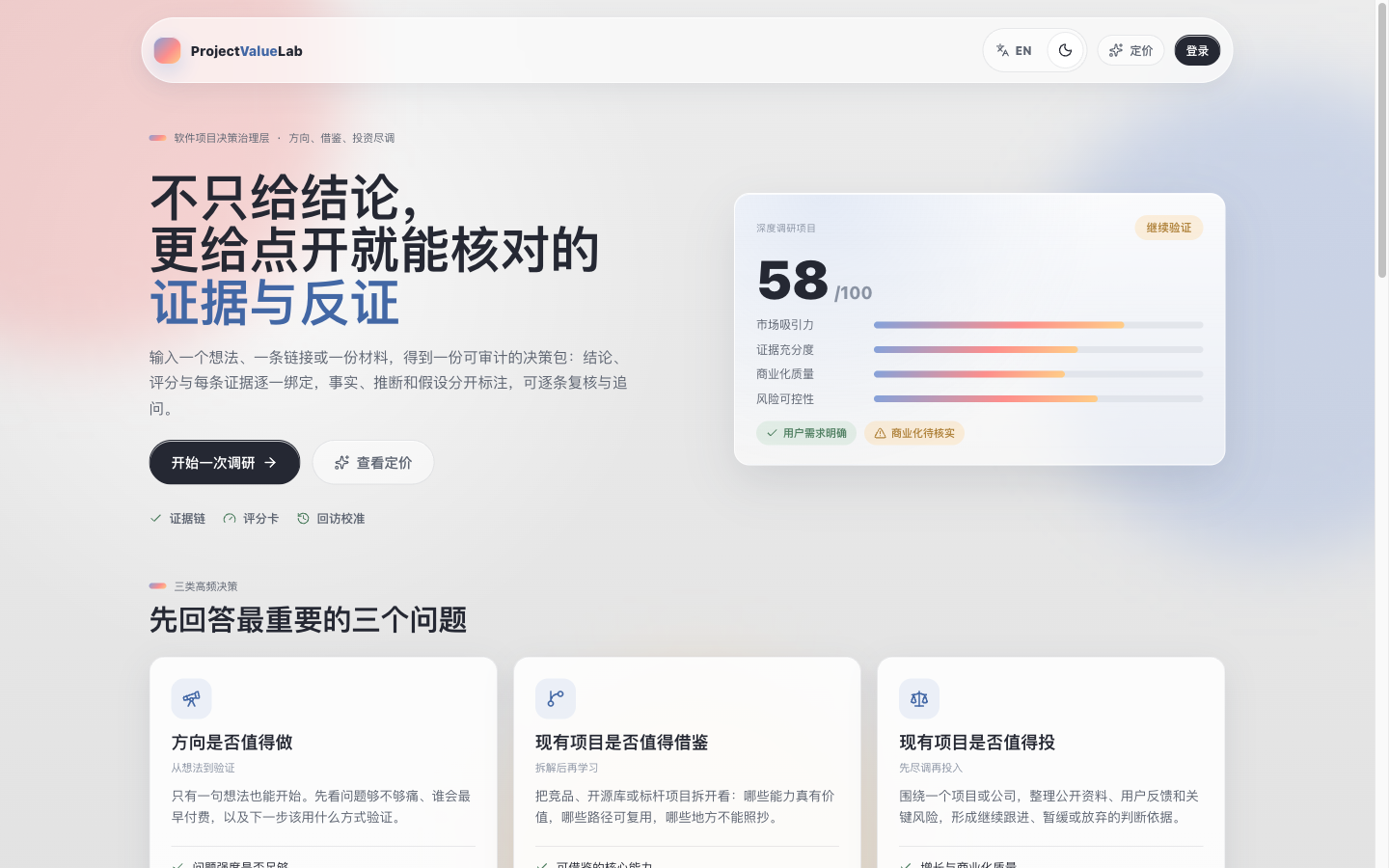Switch language to EN

[1014, 50]
